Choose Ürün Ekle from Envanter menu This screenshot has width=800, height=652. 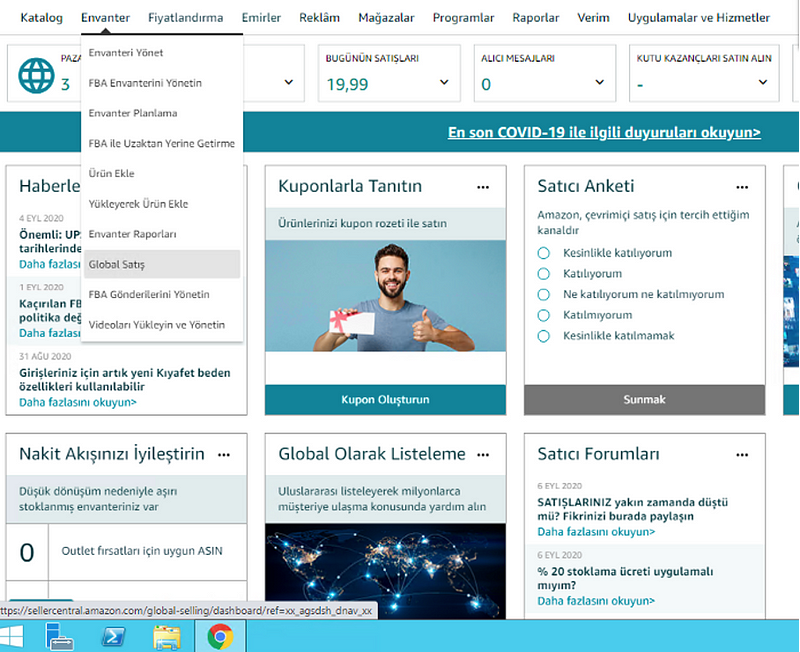click(x=162, y=173)
